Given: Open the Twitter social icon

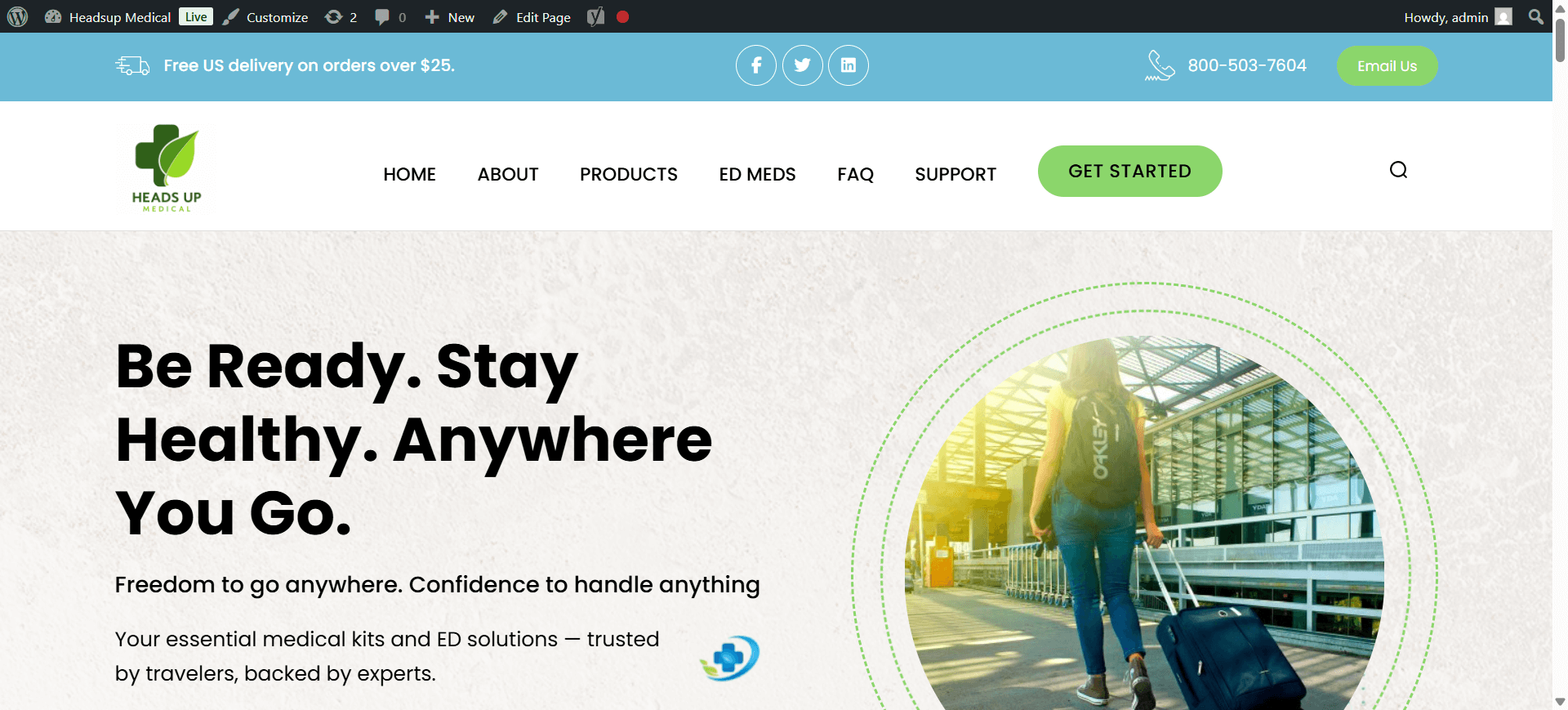Looking at the screenshot, I should [x=802, y=65].
